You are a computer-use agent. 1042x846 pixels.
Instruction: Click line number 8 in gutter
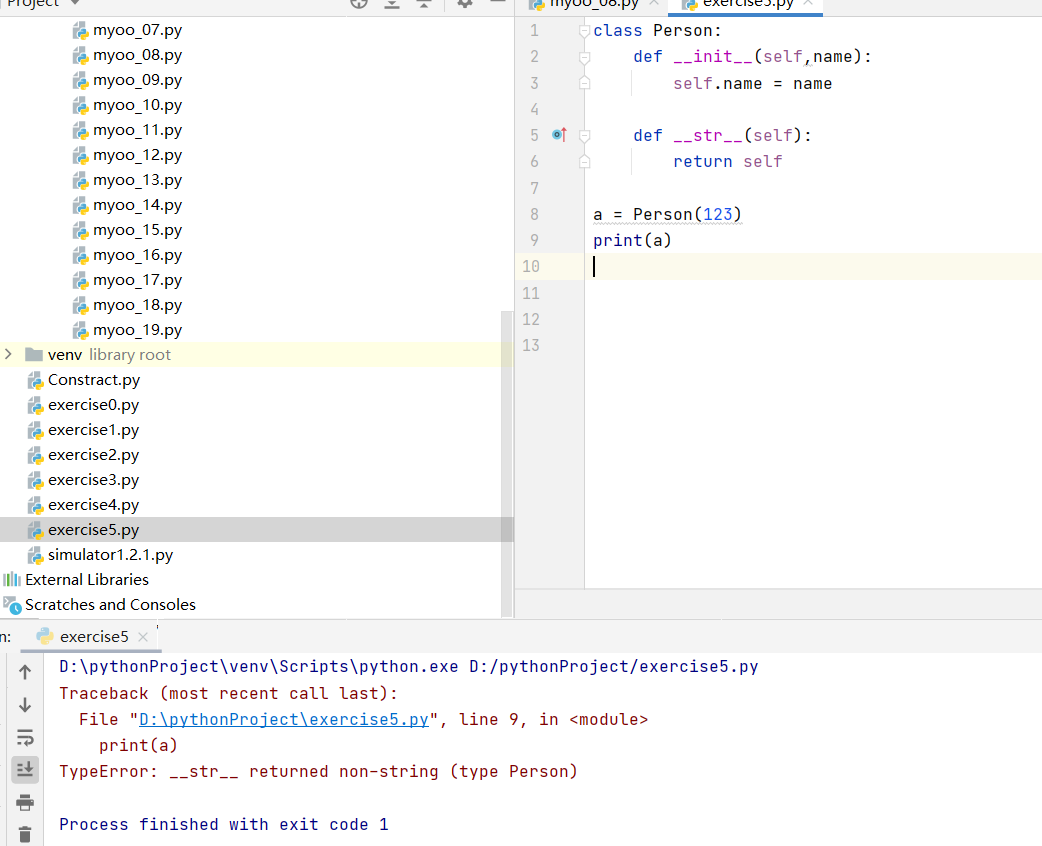click(534, 214)
